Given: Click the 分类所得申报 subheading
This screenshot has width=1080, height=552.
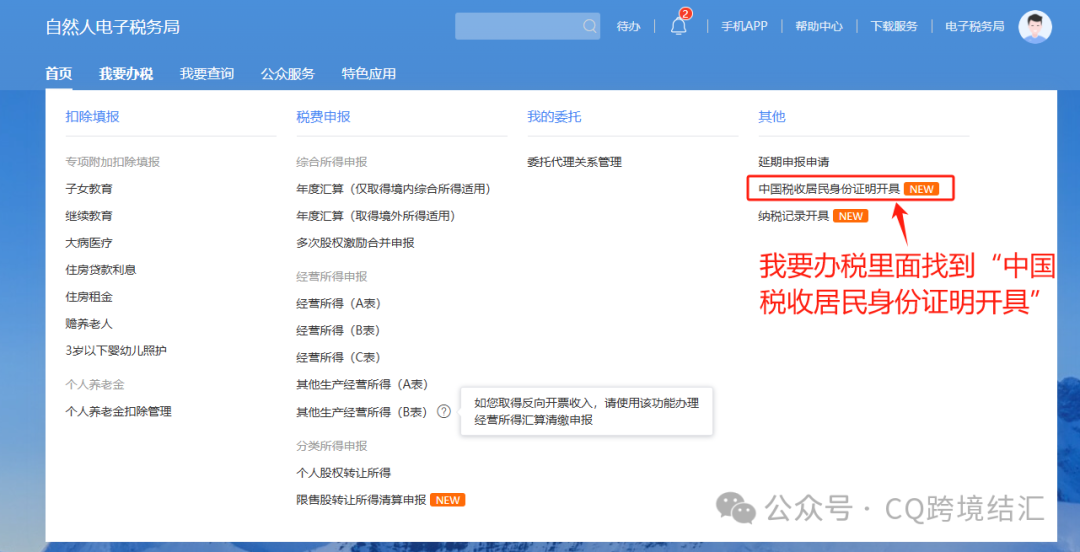Looking at the screenshot, I should (332, 445).
